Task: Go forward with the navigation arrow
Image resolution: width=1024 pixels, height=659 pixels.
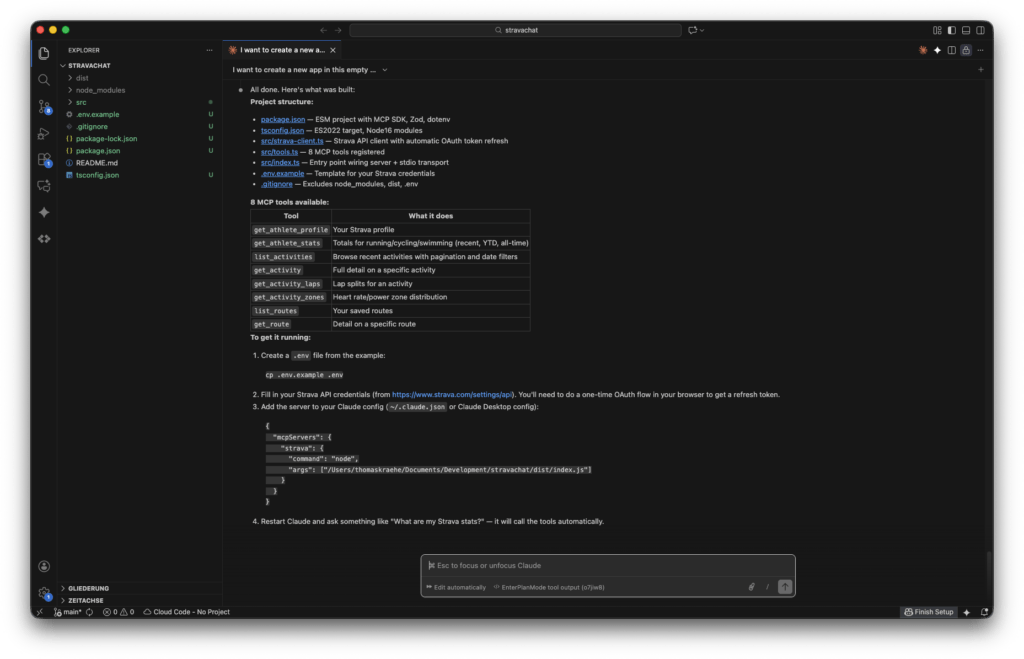Action: point(338,30)
